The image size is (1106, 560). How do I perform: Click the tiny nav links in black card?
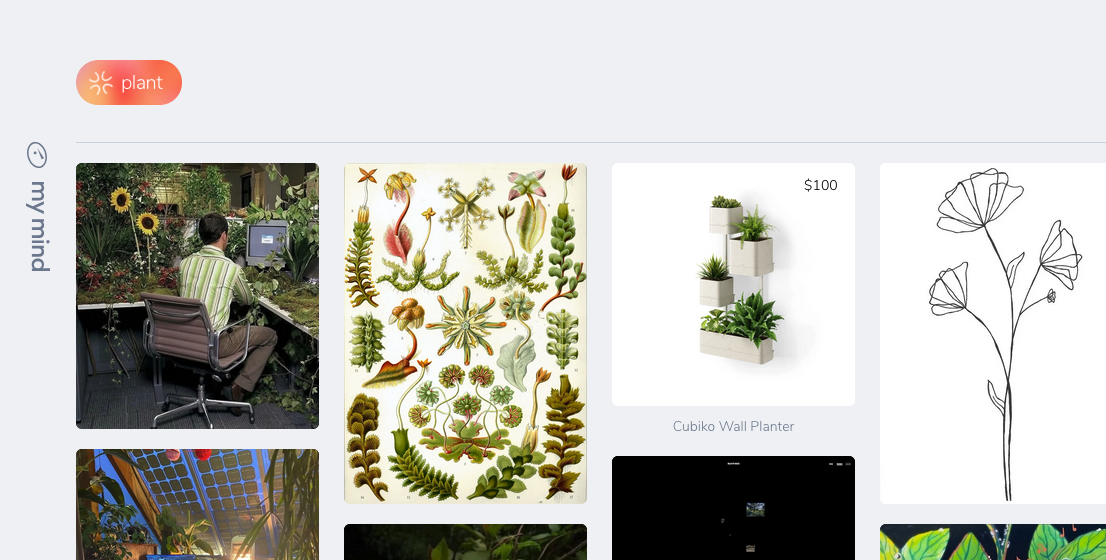pos(839,463)
